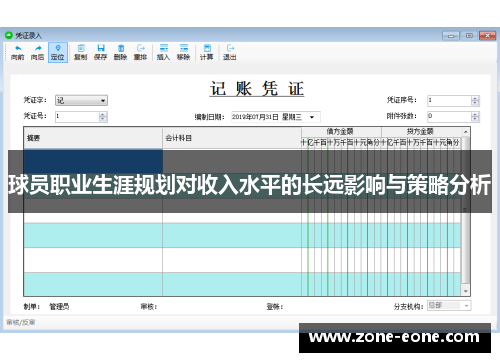Click into the 附件张数 number field
Screen dimensions: 500x362
pos(449,117)
